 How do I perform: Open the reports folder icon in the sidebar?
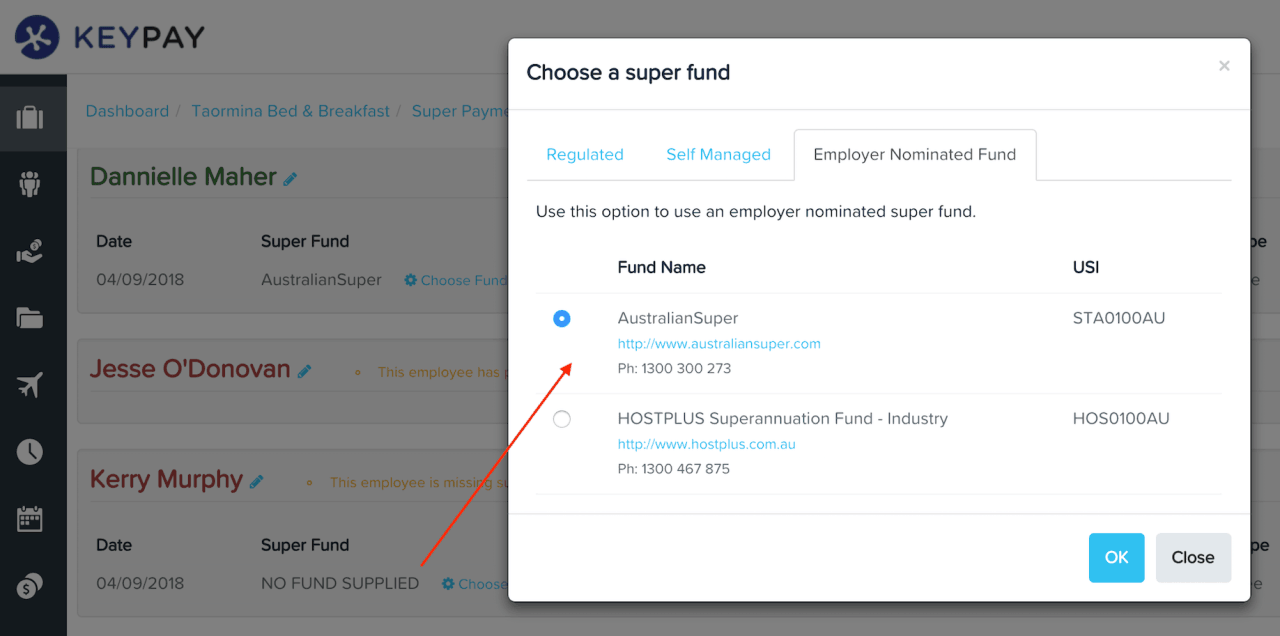(x=33, y=318)
